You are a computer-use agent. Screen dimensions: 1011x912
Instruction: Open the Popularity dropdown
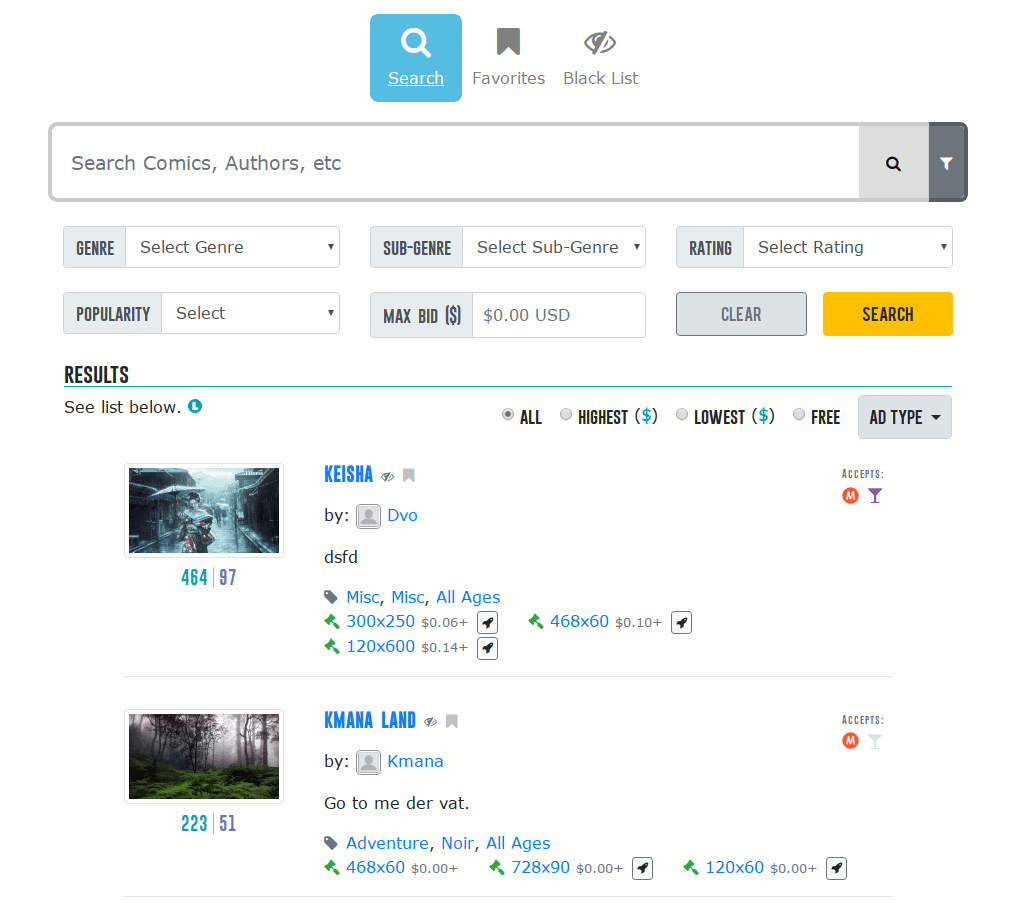pyautogui.click(x=250, y=313)
